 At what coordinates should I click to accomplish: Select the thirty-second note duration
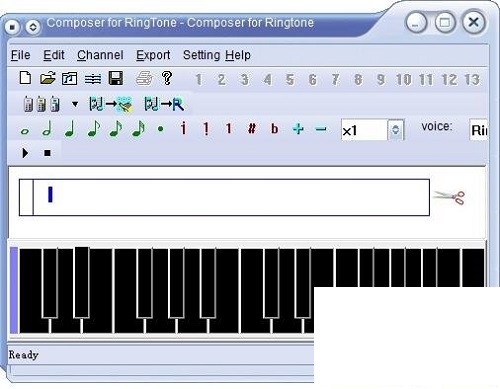[x=139, y=129]
